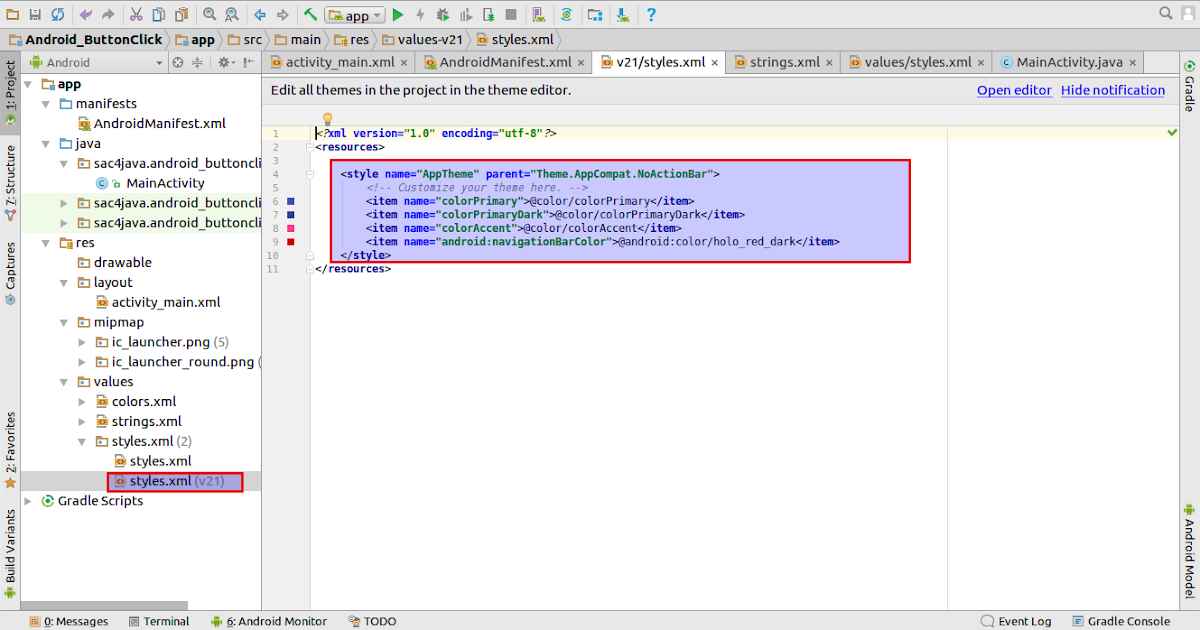Toggle the Build Variants tool window
Image resolution: width=1200 pixels, height=630 pixels.
(10, 554)
